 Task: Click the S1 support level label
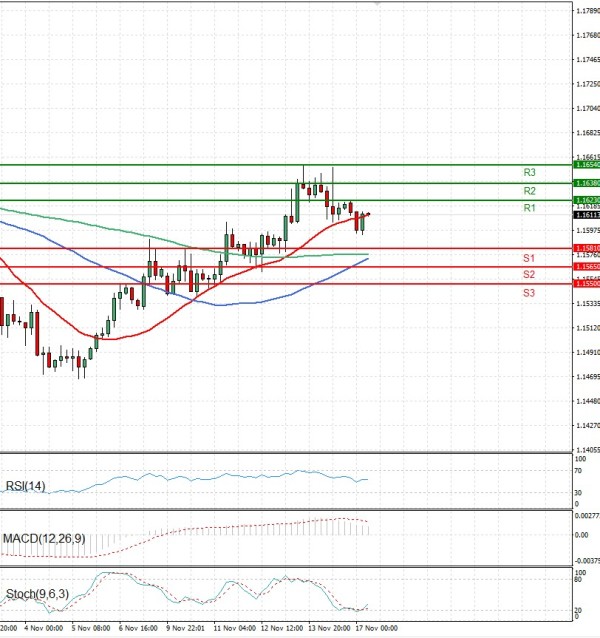pos(529,258)
